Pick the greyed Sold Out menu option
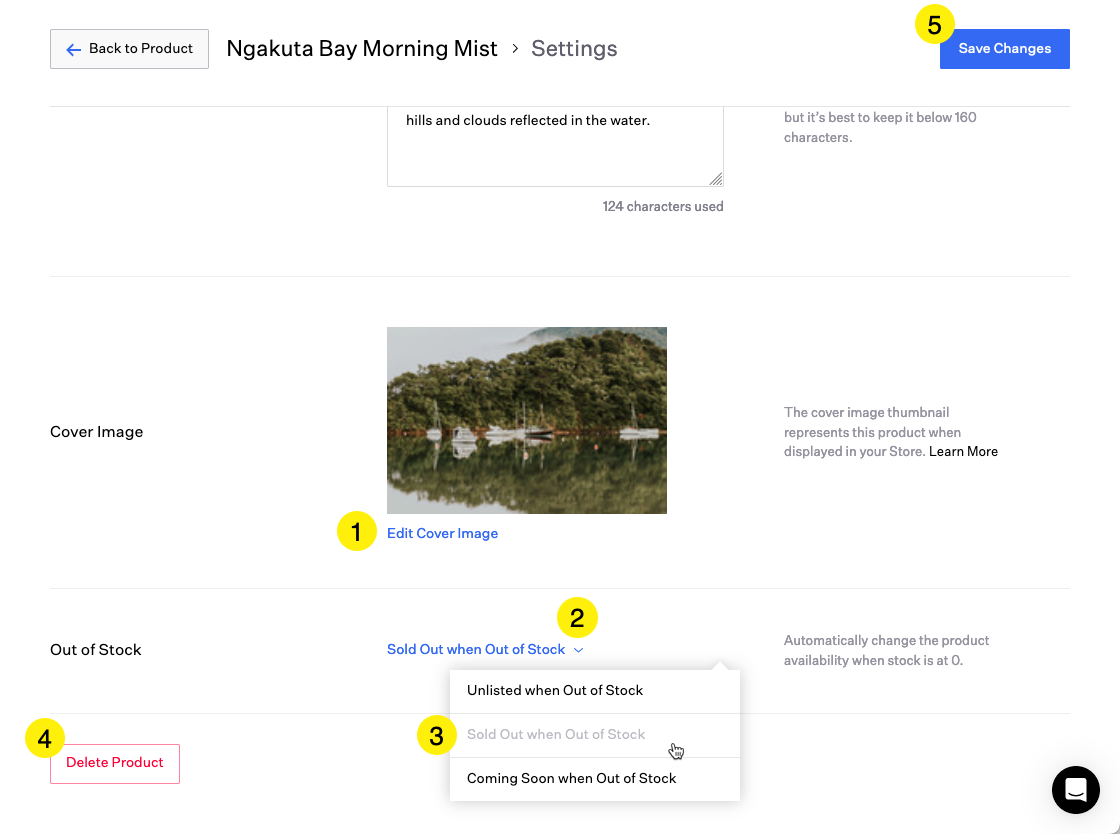Screen dimensions: 1120x834 [556, 735]
